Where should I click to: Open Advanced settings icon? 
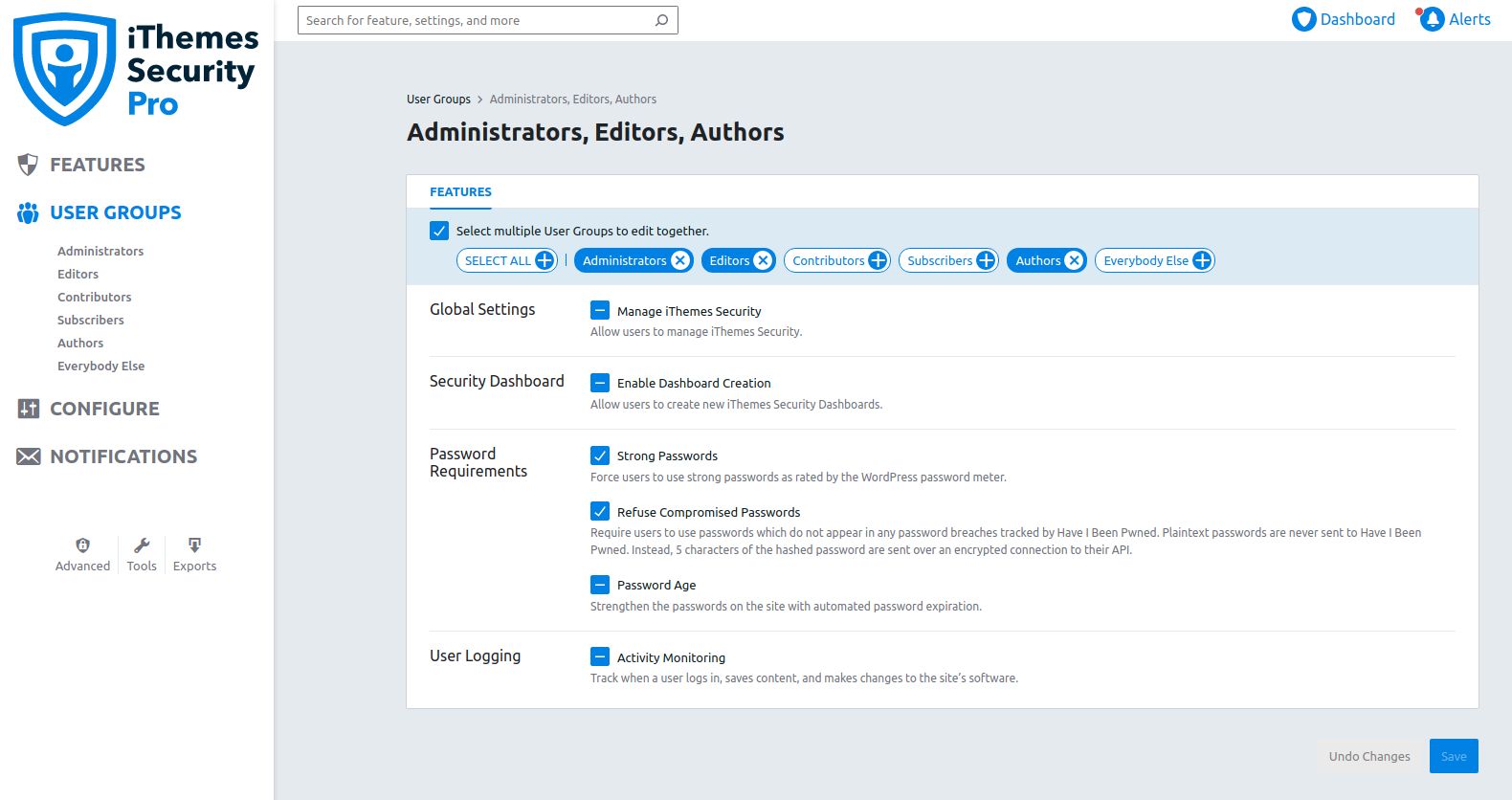[x=82, y=545]
